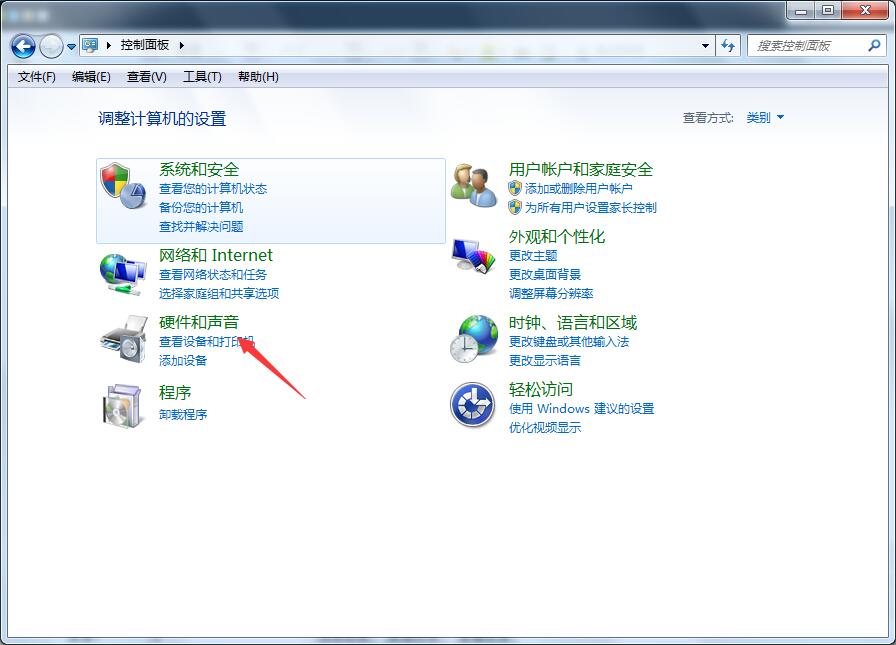Click the Clock, Language and Region globe icon
Image resolution: width=896 pixels, height=645 pixels.
coord(474,338)
